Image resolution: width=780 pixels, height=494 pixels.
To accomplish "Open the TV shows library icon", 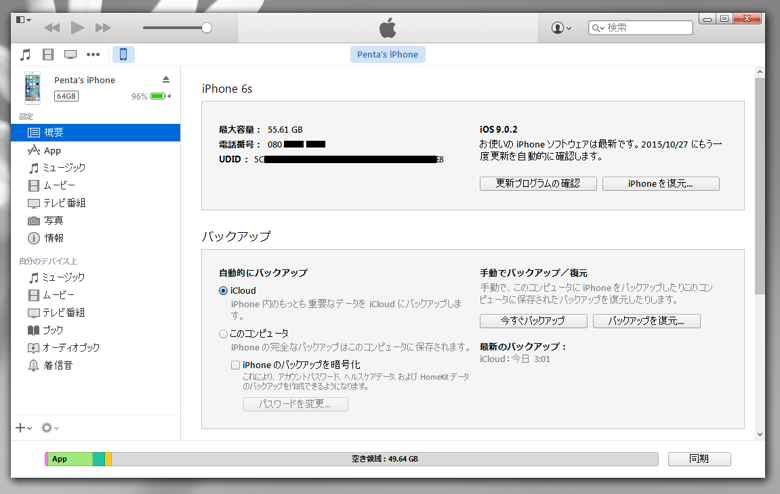I will (70, 55).
